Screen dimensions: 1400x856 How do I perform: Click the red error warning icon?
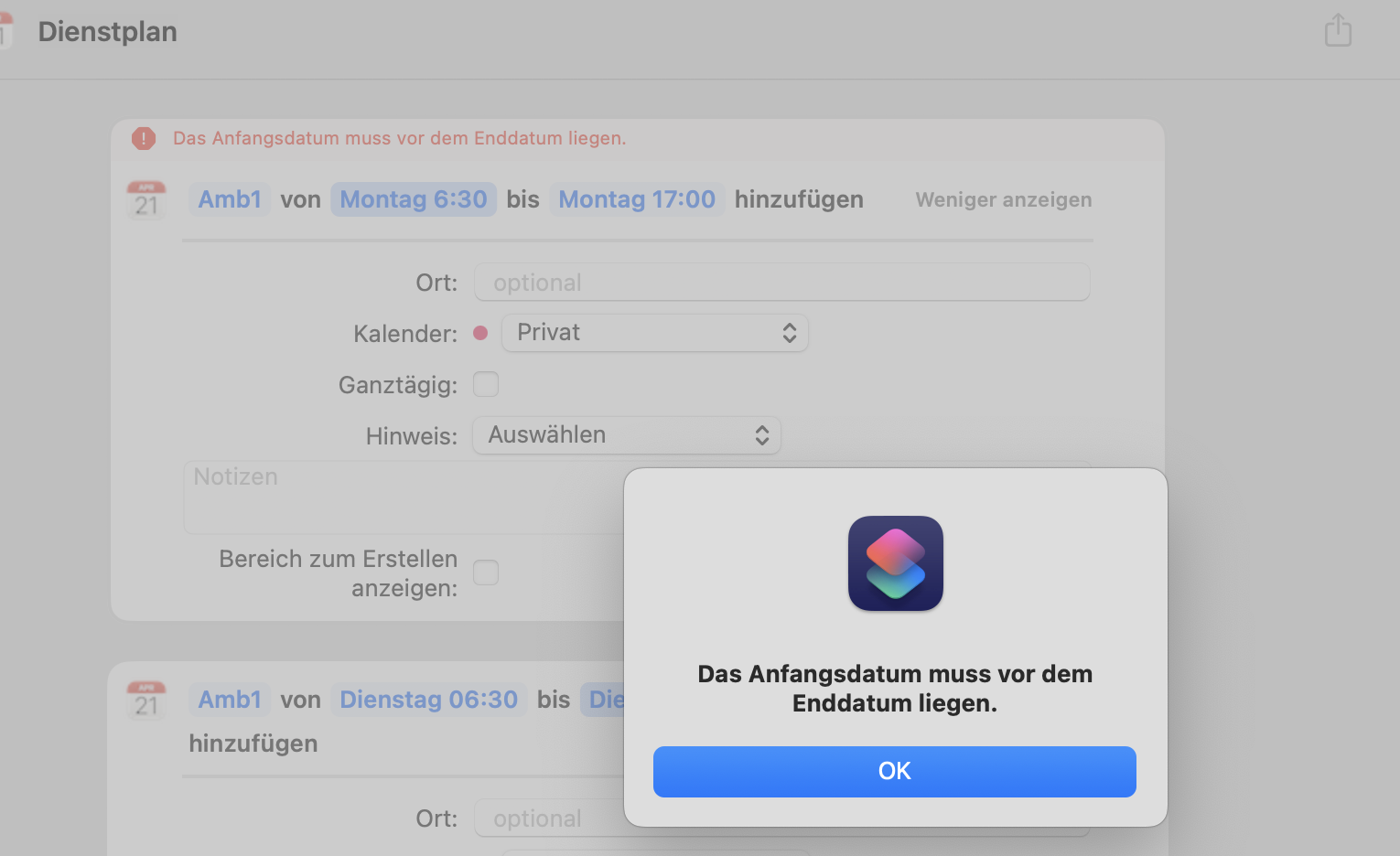click(144, 138)
